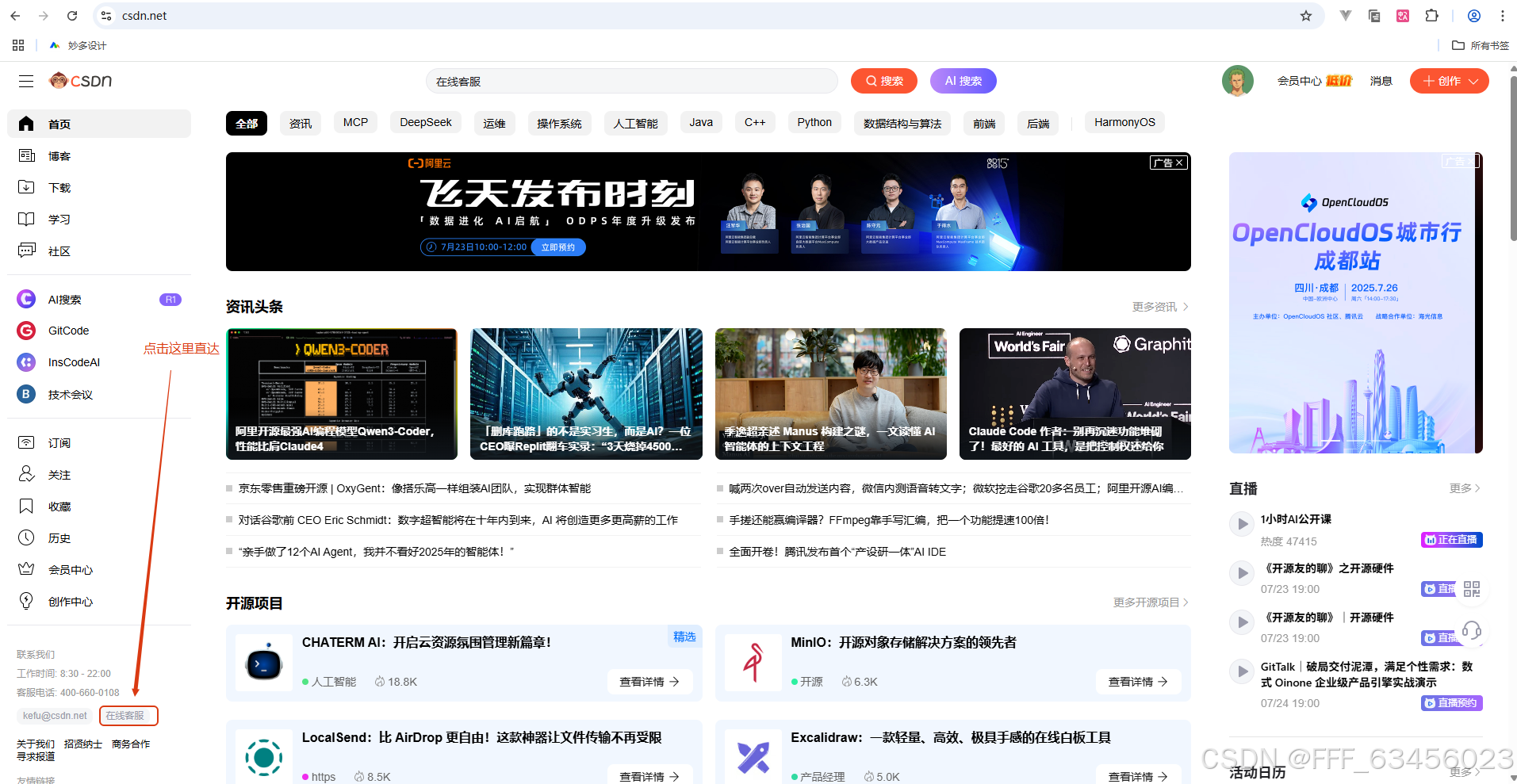Screen dimensions: 1517x784
Task: Select the 资讯 category tab
Action: (x=301, y=123)
